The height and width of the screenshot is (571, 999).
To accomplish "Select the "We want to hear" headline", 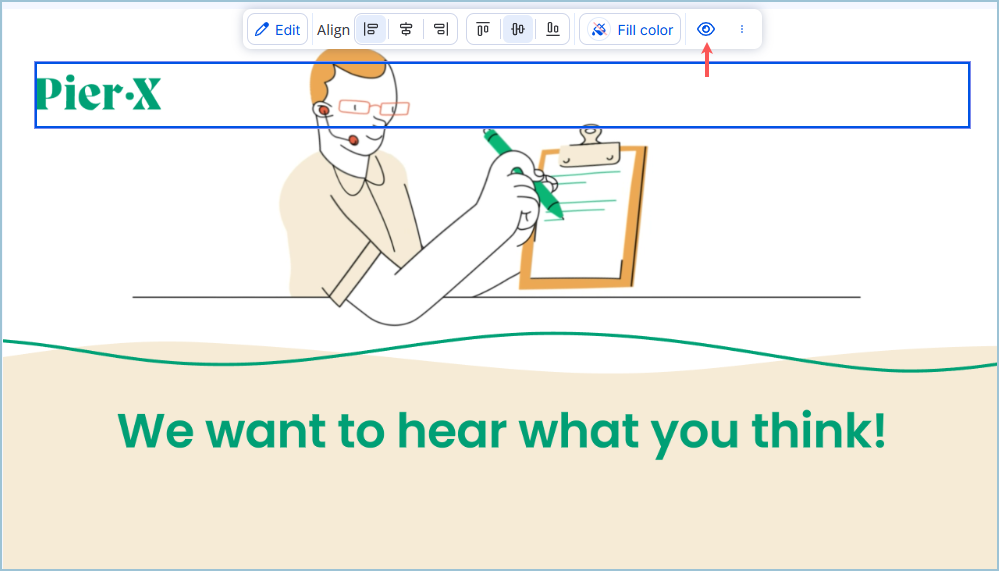I will click(x=501, y=431).
